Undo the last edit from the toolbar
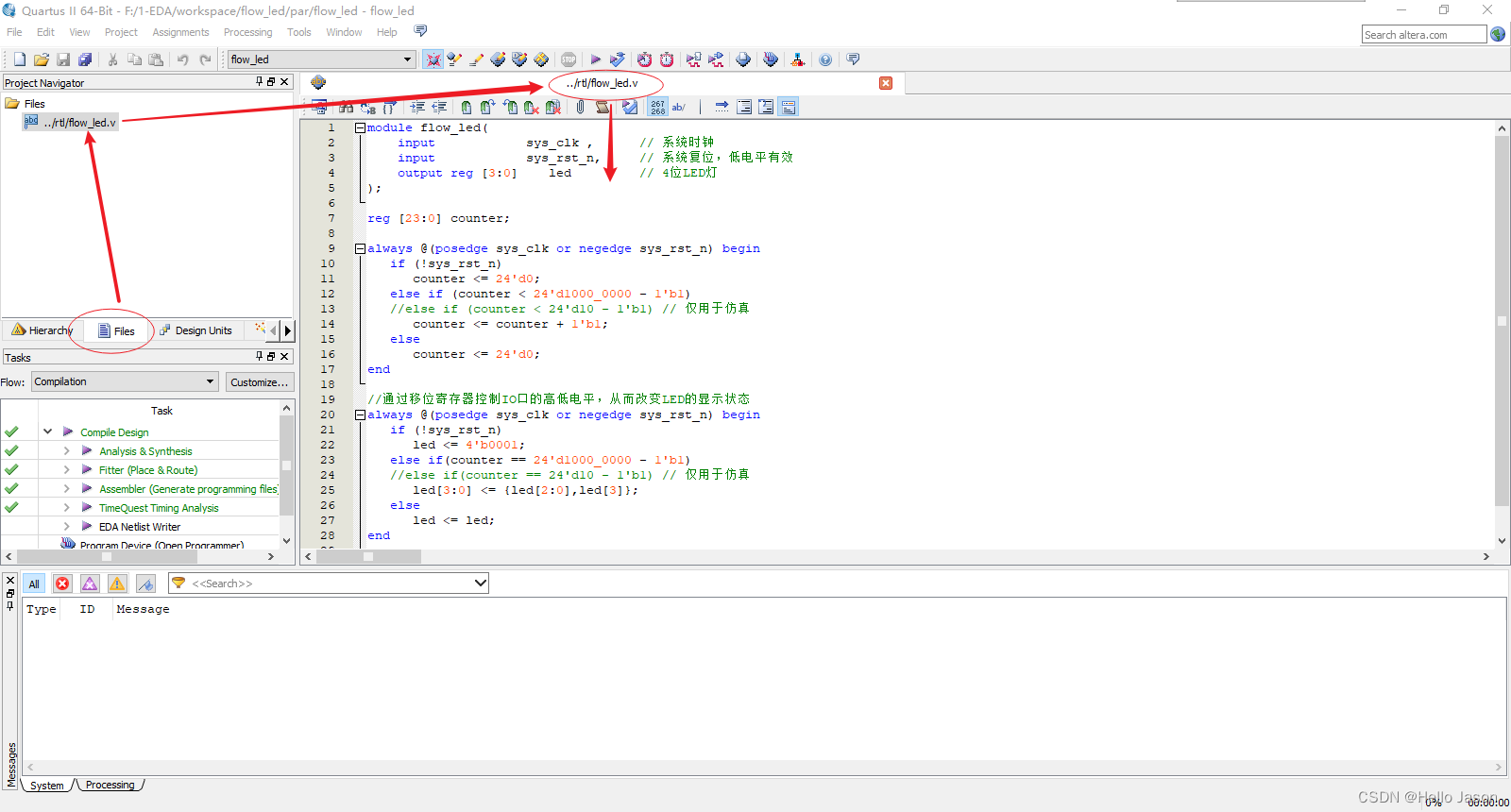1511x812 pixels. tap(182, 59)
